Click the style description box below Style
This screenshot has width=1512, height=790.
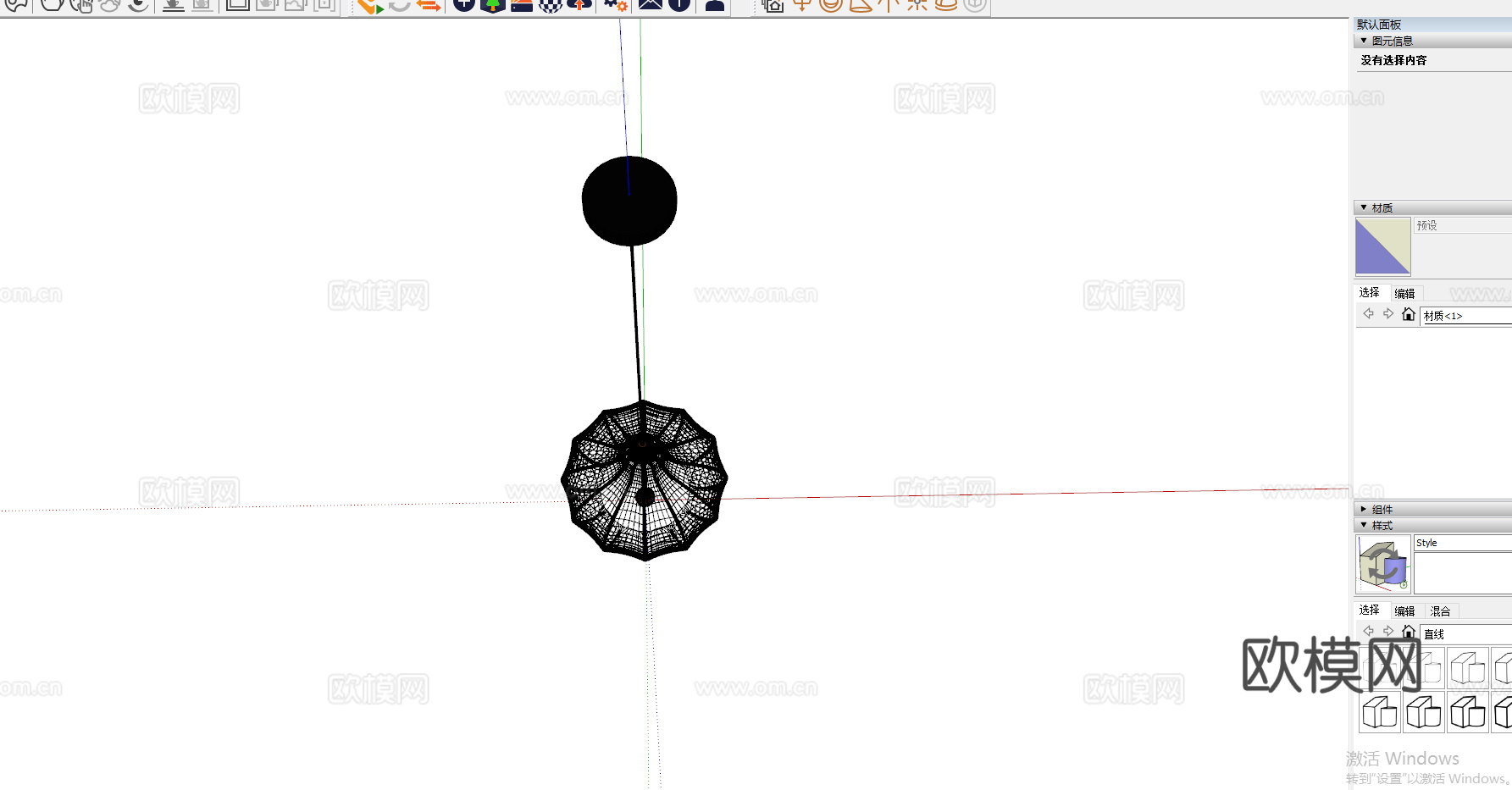click(x=1463, y=573)
